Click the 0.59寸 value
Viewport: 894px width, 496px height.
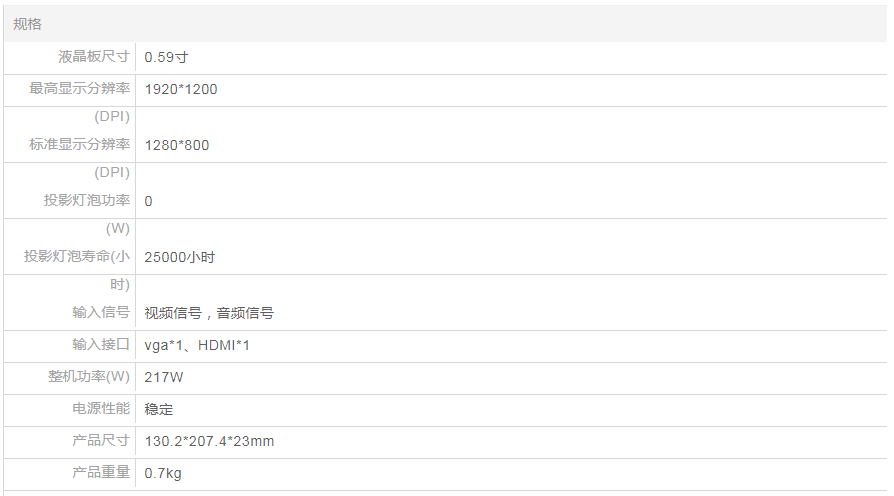click(166, 57)
